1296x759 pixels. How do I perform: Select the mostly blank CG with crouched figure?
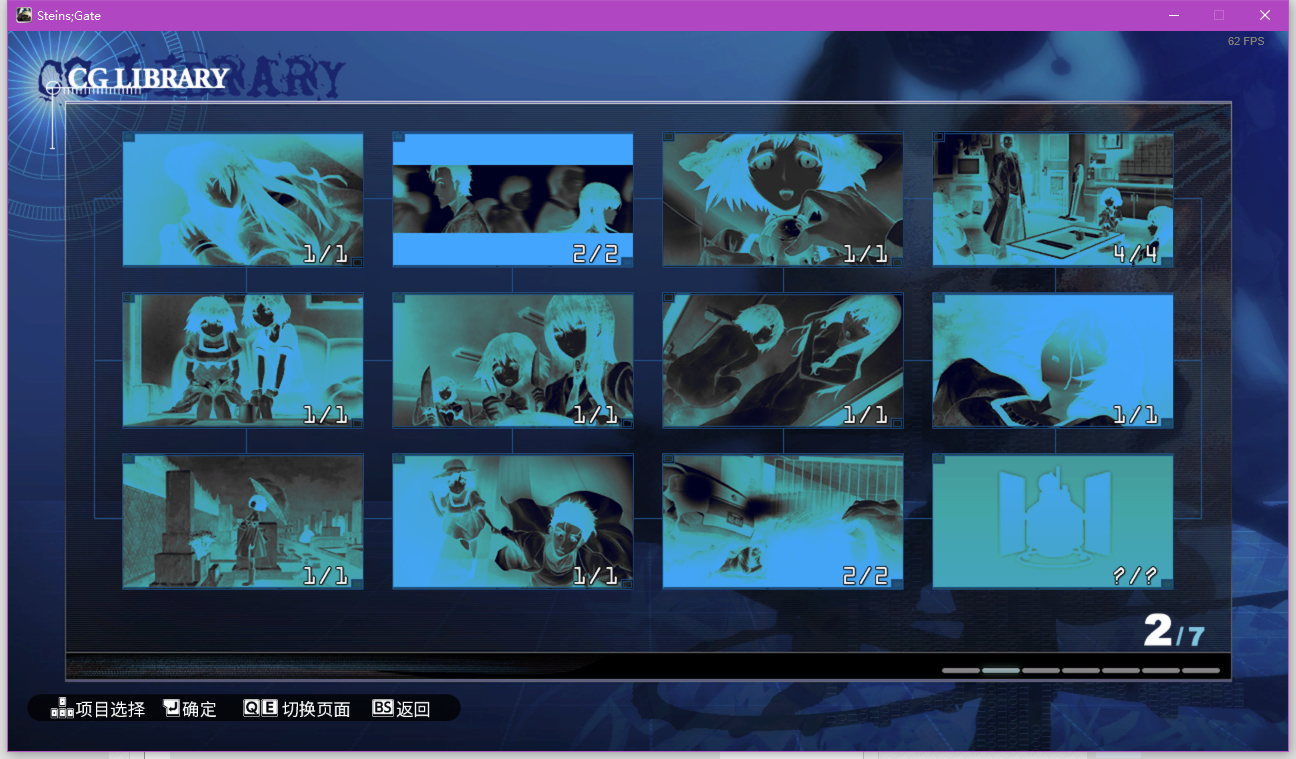1053,360
